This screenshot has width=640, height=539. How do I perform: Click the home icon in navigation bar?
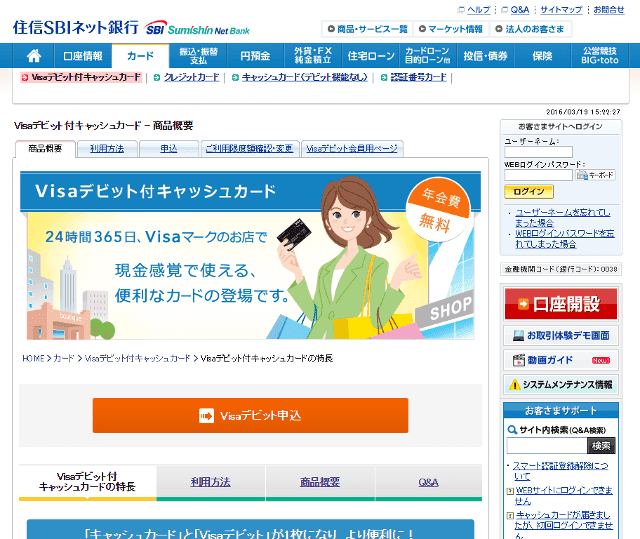[x=33, y=55]
